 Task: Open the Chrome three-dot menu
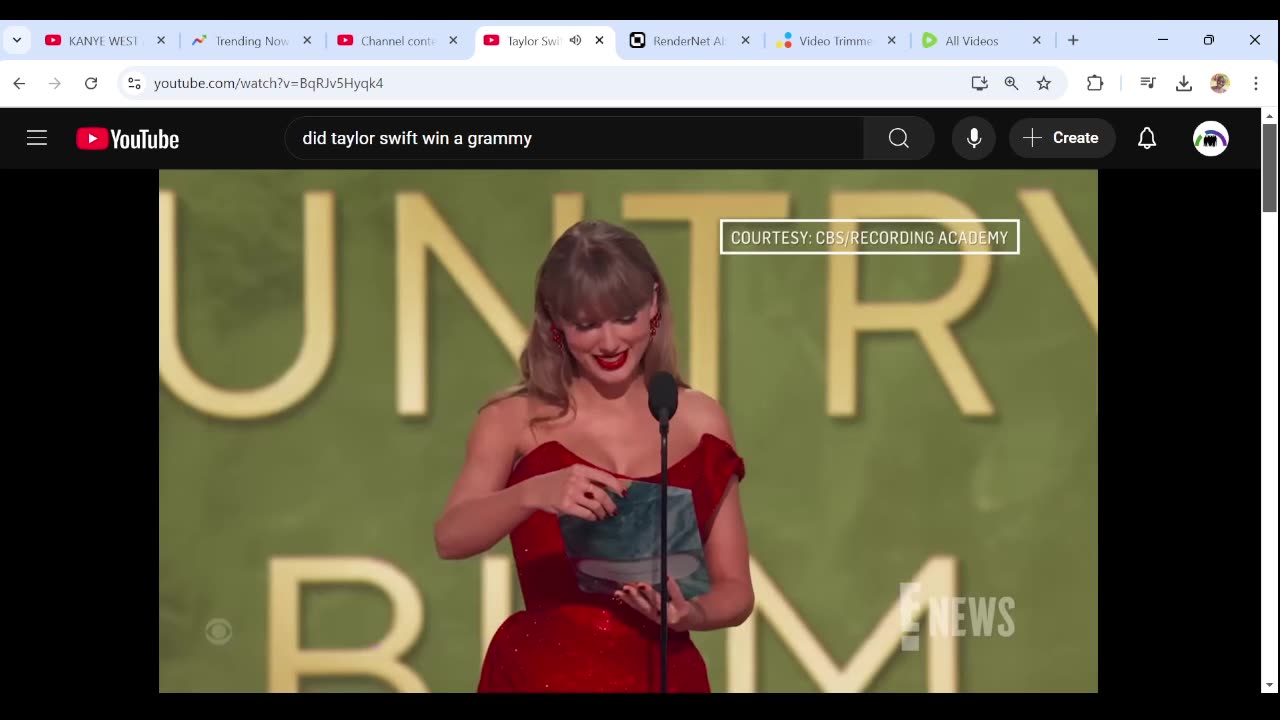pyautogui.click(x=1256, y=83)
